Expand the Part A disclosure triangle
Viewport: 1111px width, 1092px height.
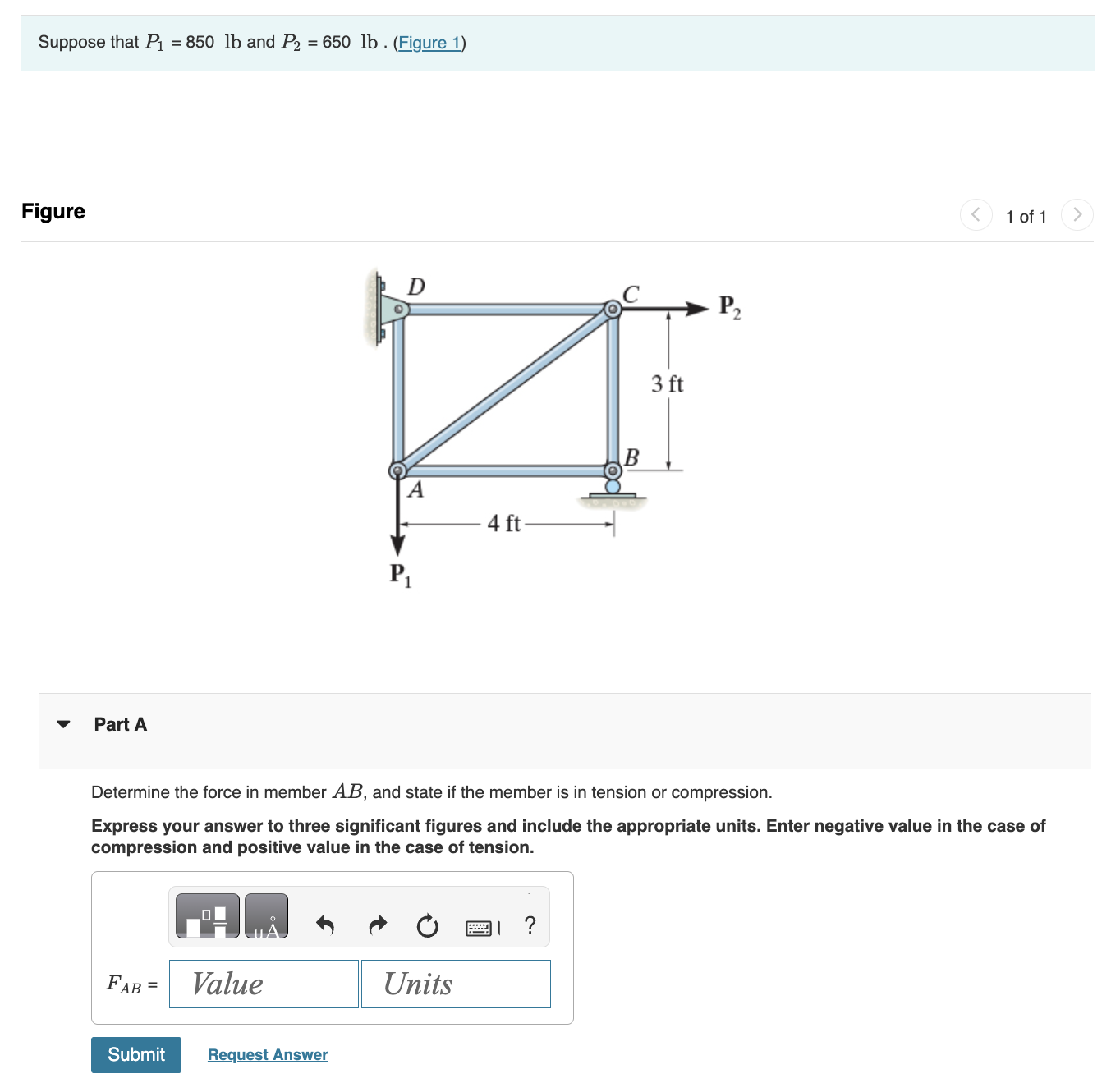(64, 724)
